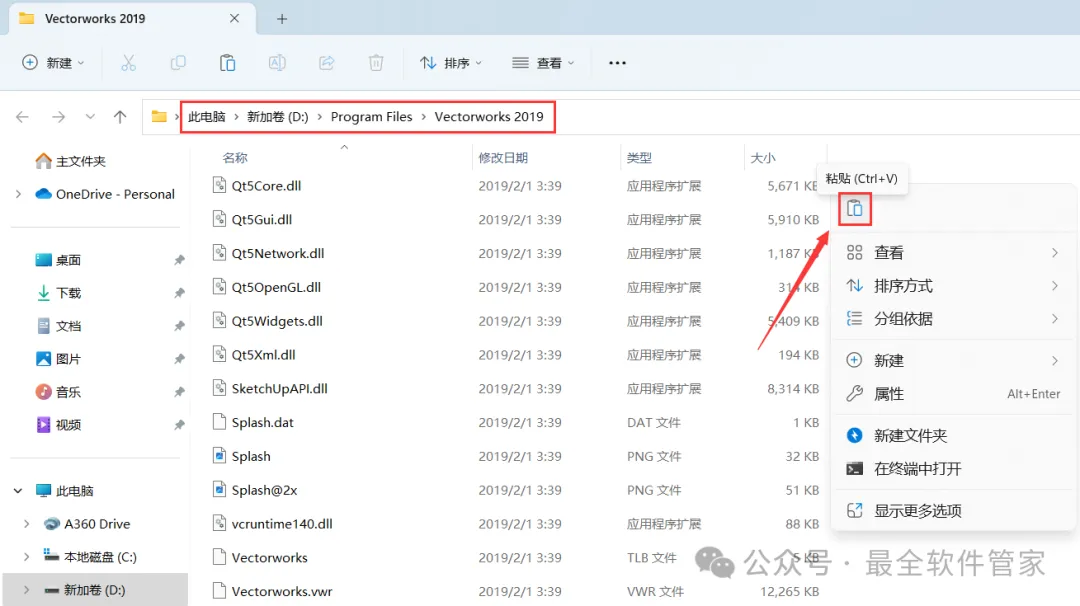This screenshot has height=606, width=1080.
Task: Click 此电脑 in the address breadcrumb
Action: coord(207,117)
